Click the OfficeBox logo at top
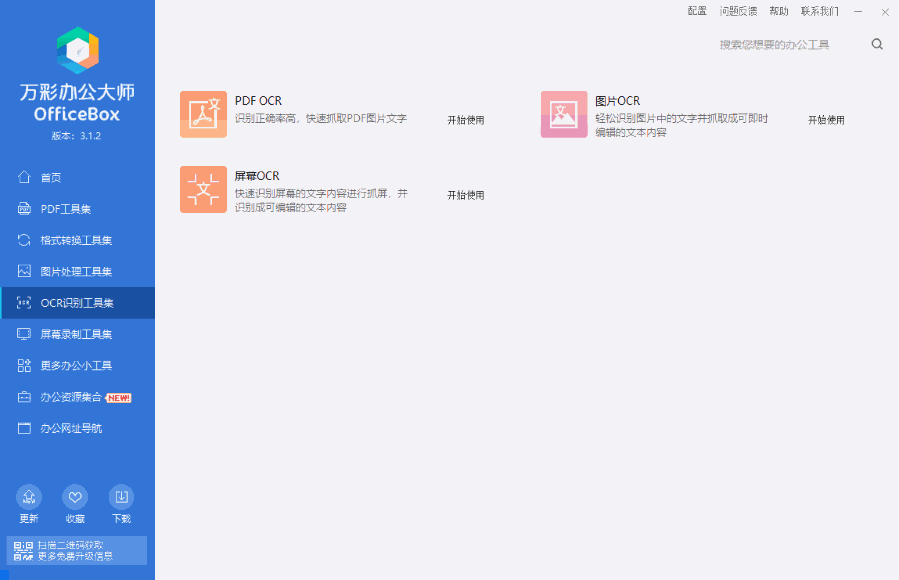This screenshot has height=580, width=899. pos(77,48)
